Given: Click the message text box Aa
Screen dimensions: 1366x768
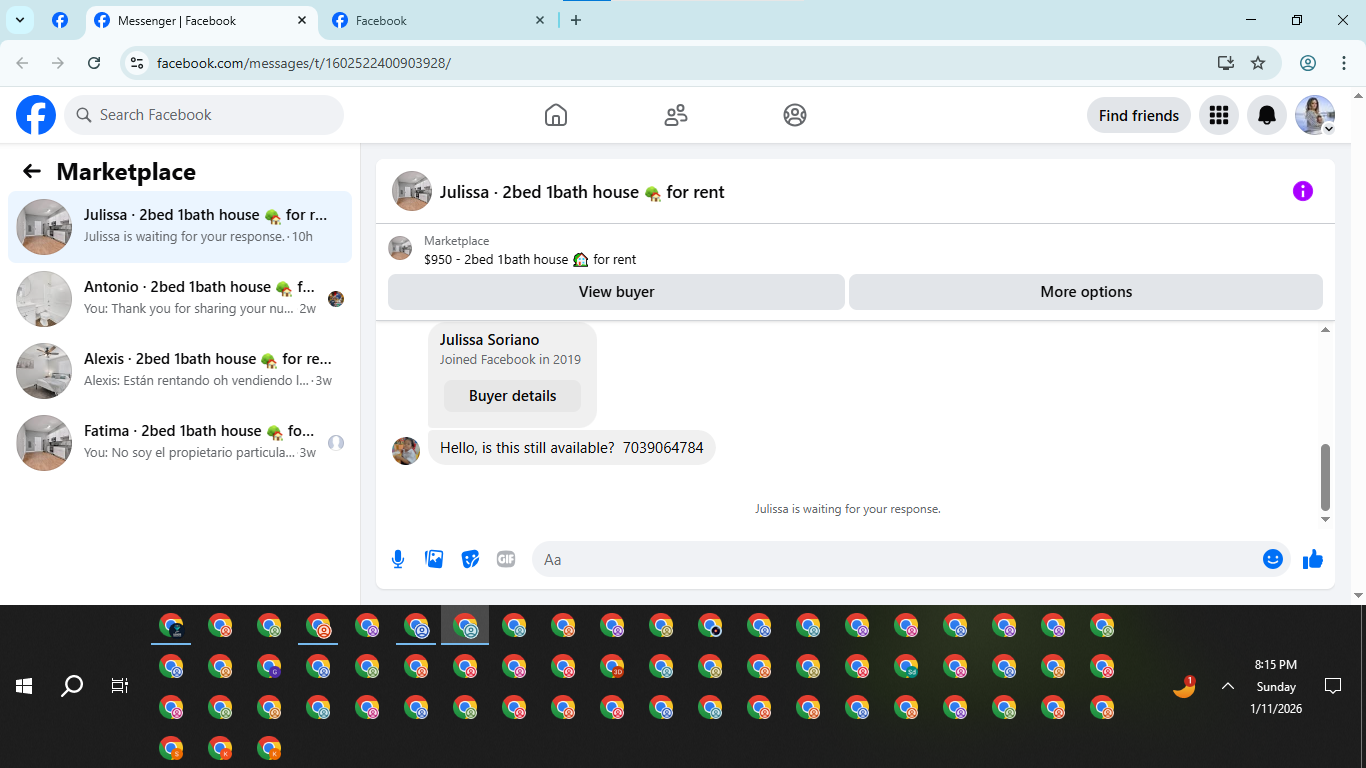Looking at the screenshot, I should click(911, 559).
